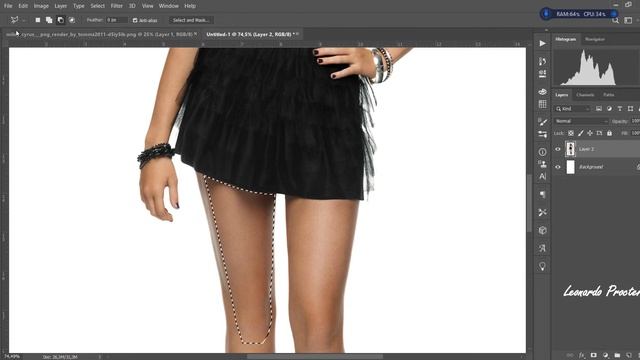This screenshot has width=640, height=360.
Task: Hide the Background layer eye icon
Action: [x=558, y=167]
